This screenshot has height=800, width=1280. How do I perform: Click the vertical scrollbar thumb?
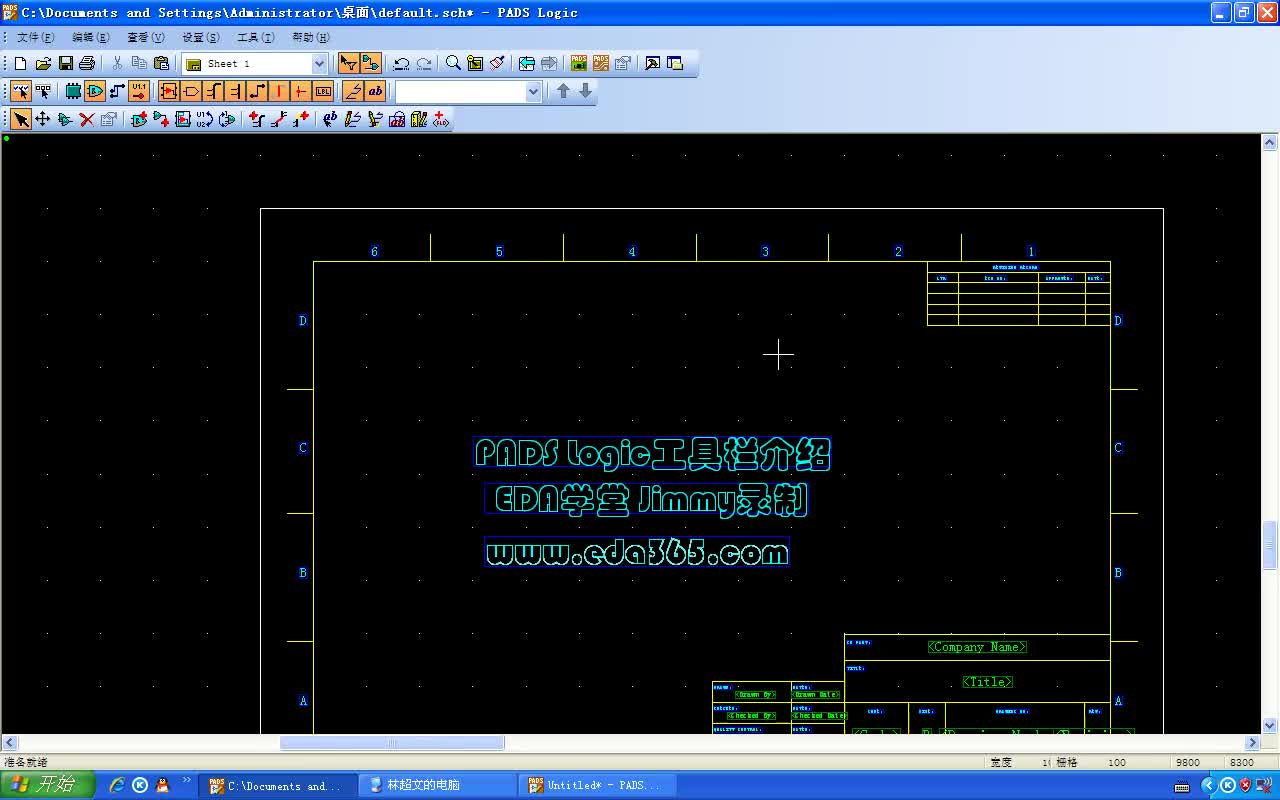(1270, 545)
